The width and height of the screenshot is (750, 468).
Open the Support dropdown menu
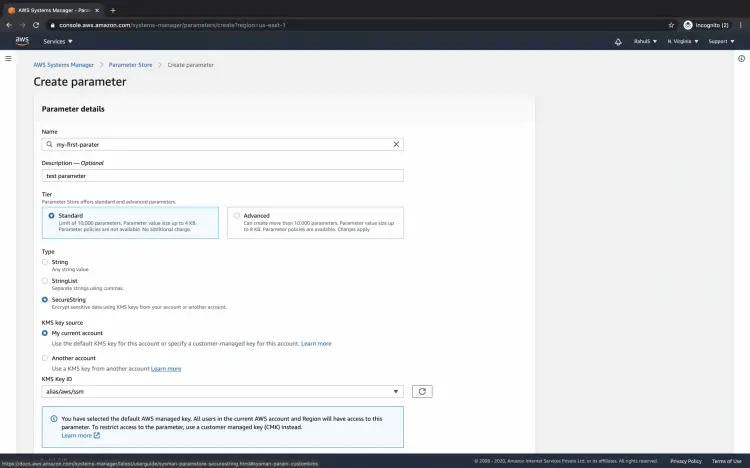coord(721,42)
